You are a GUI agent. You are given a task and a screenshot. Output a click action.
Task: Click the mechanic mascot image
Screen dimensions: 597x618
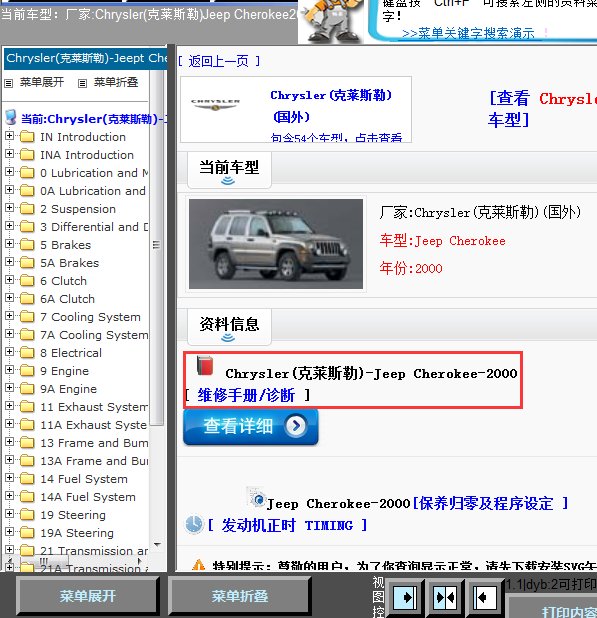click(332, 20)
